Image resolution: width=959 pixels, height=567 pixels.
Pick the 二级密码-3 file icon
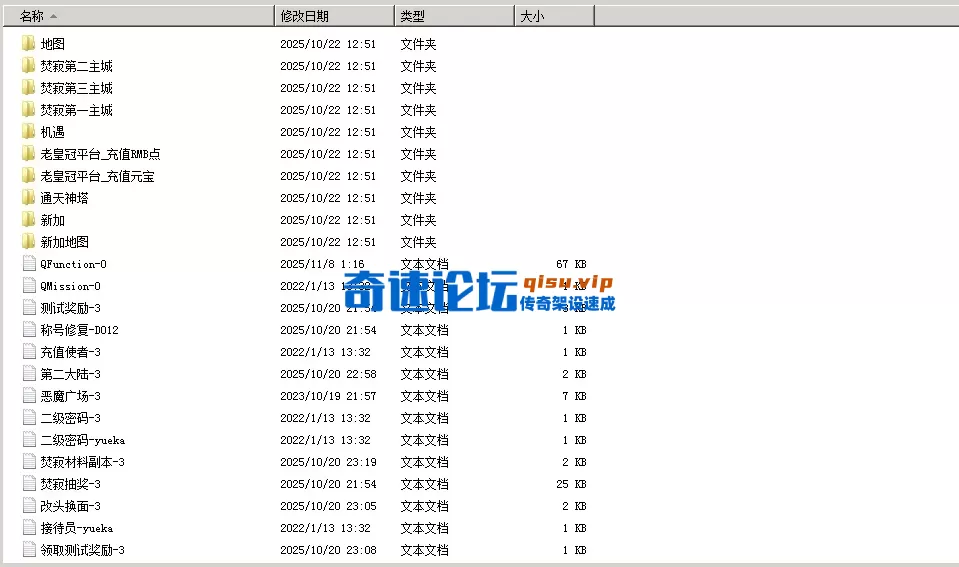(29, 418)
